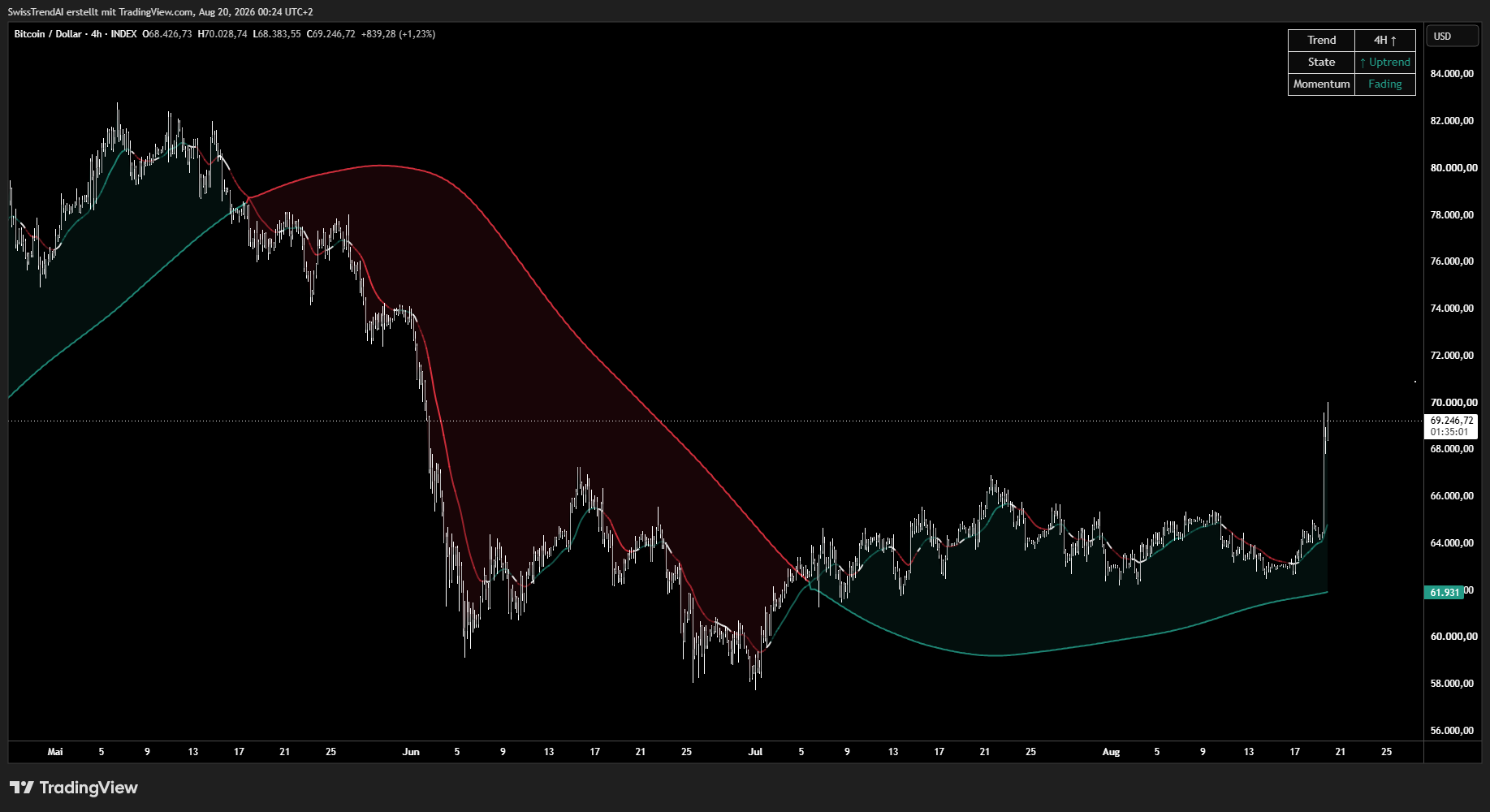
Task: Click the green 61.931 indicator price label
Action: pos(1445,593)
